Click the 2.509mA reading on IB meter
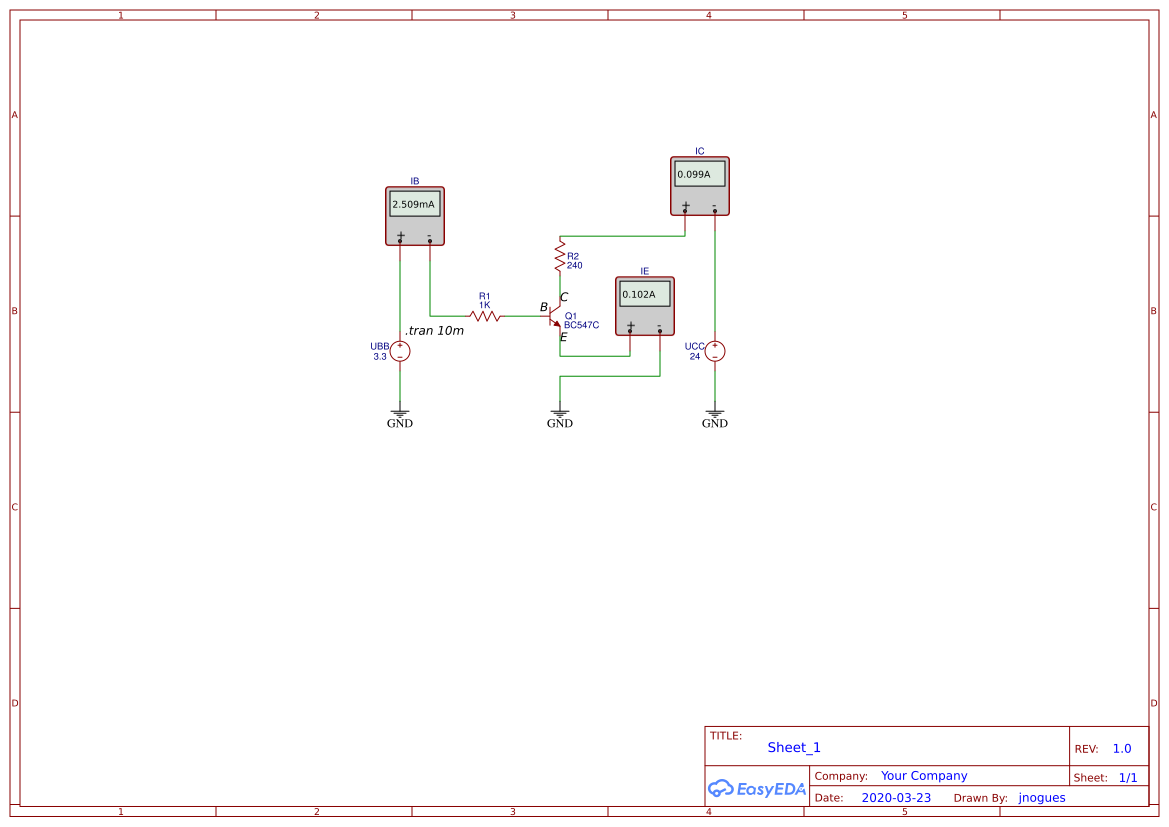 point(413,203)
